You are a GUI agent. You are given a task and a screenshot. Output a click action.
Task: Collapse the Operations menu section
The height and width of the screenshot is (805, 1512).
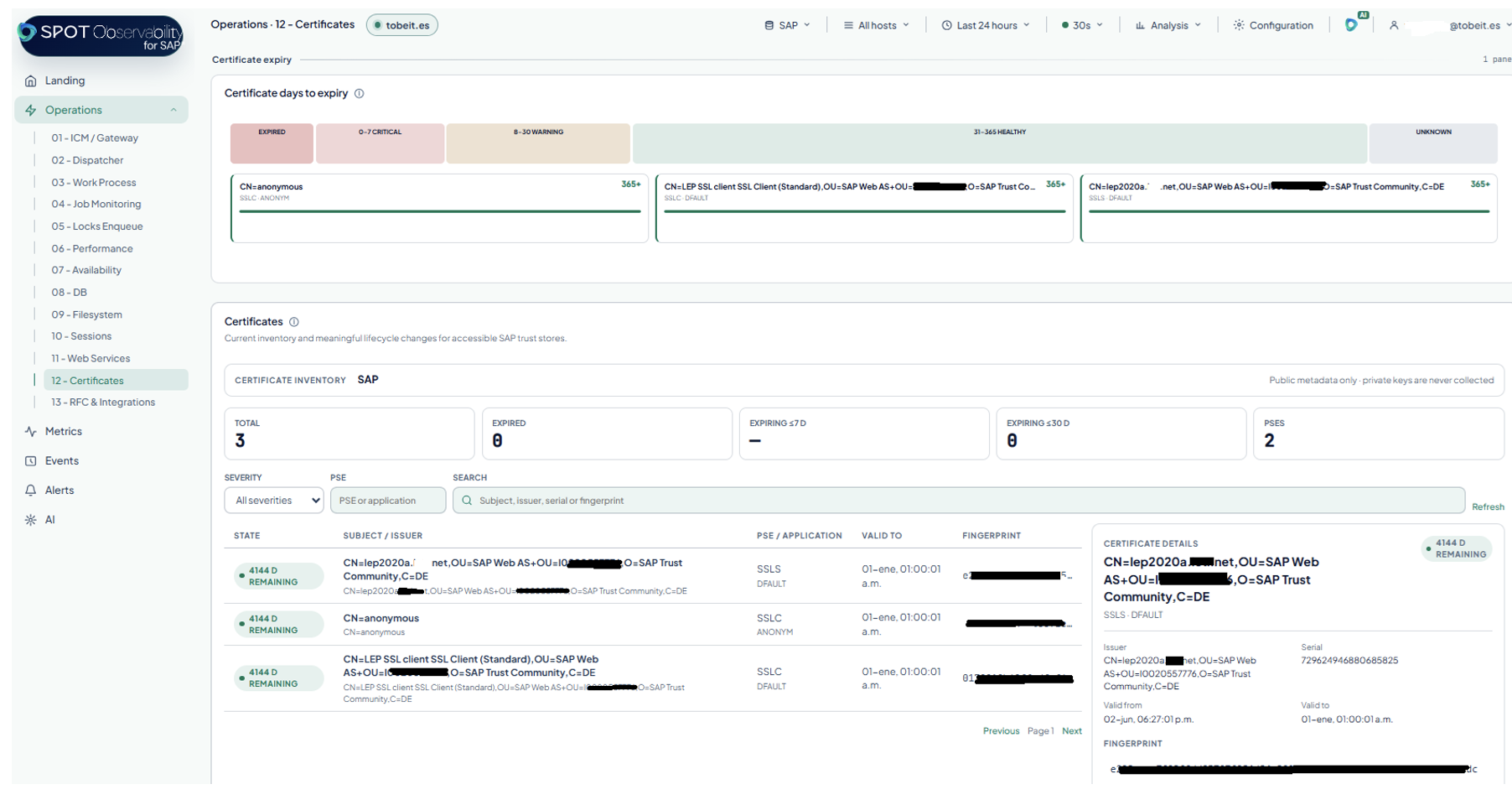173,110
